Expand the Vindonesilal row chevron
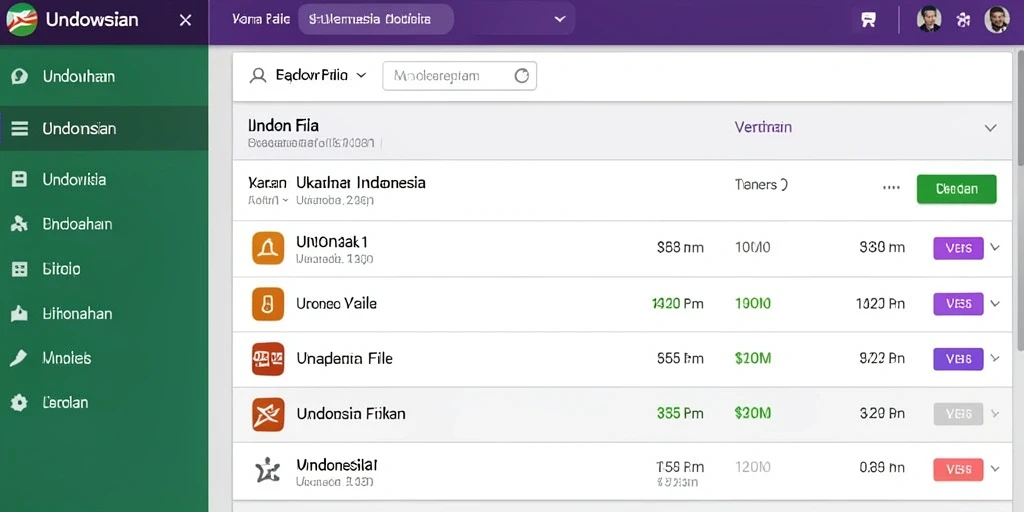Image resolution: width=1024 pixels, height=512 pixels. click(x=995, y=468)
